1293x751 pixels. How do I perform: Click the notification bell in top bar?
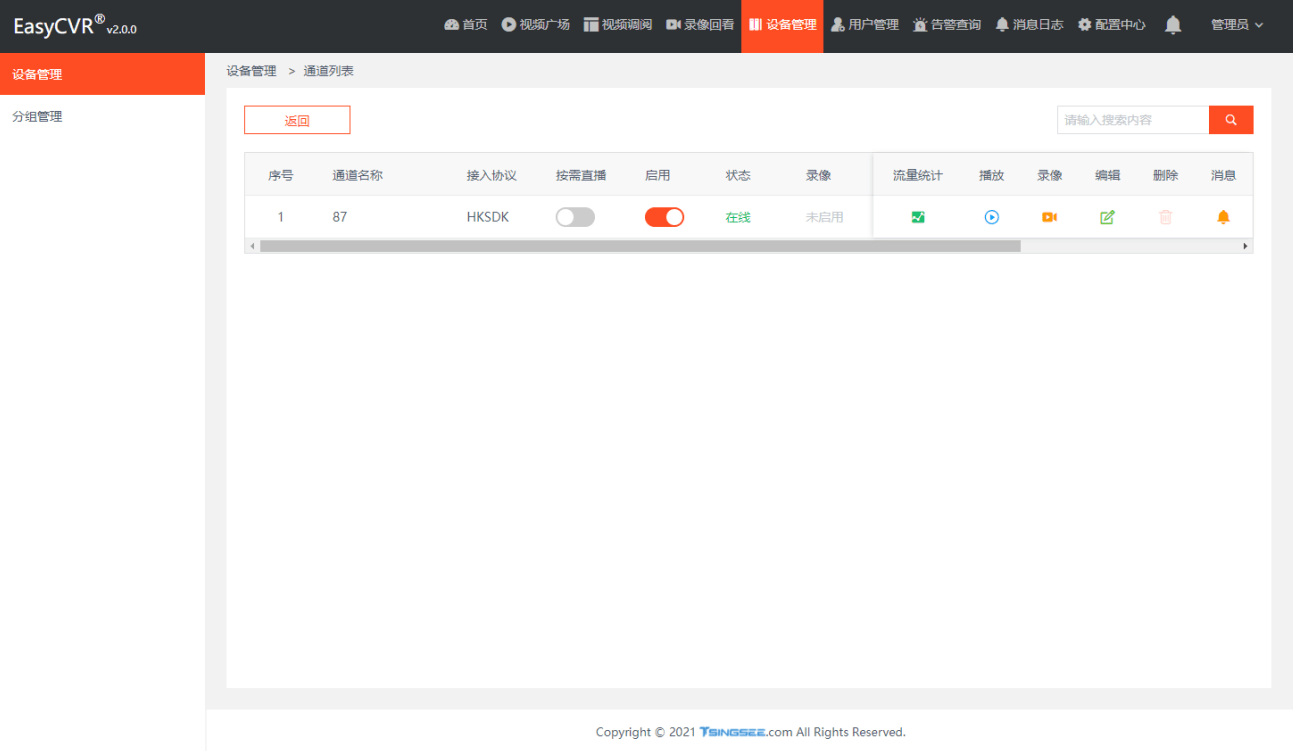pyautogui.click(x=1173, y=25)
